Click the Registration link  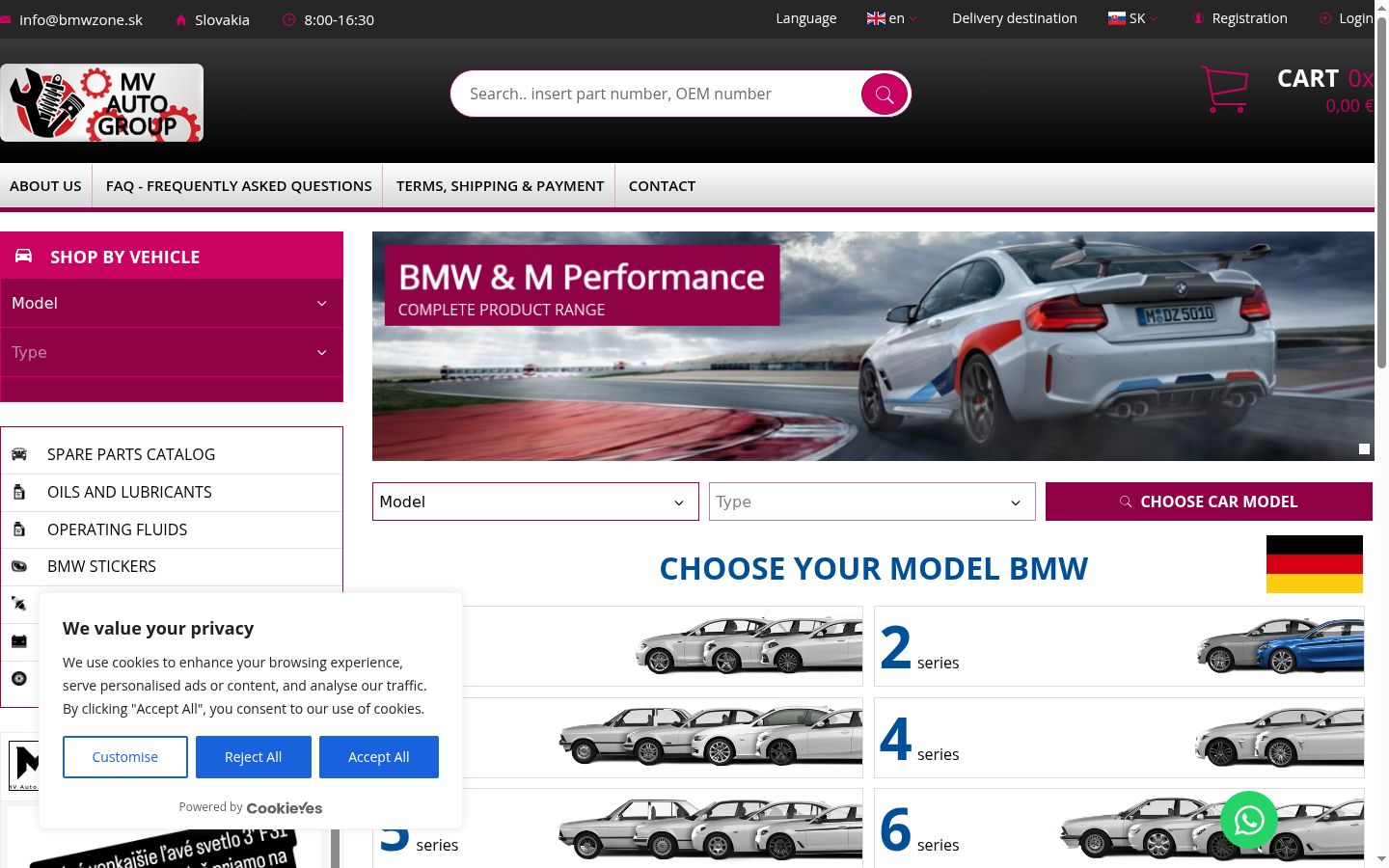(x=1249, y=18)
